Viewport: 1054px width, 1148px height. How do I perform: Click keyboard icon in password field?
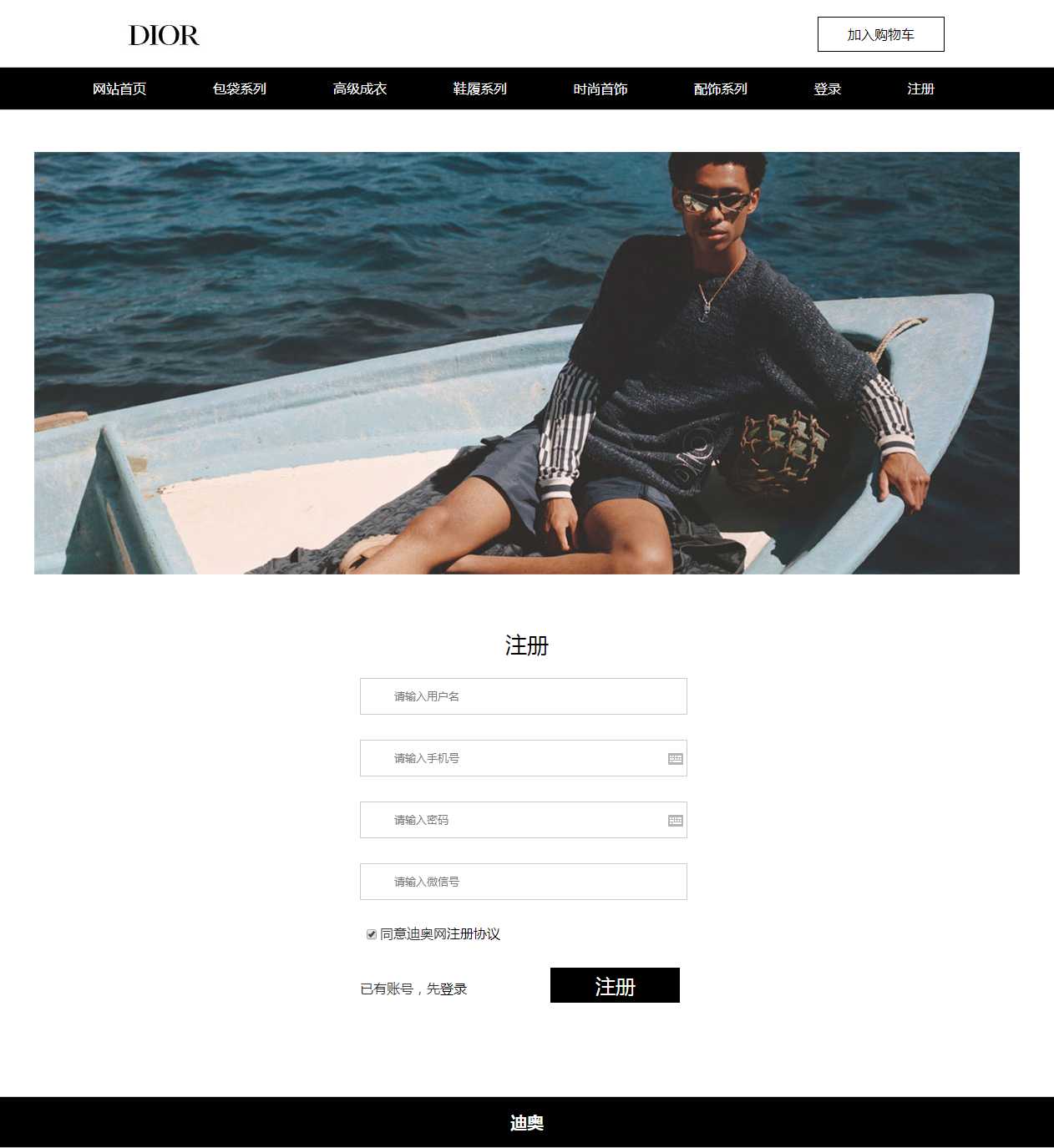(676, 820)
